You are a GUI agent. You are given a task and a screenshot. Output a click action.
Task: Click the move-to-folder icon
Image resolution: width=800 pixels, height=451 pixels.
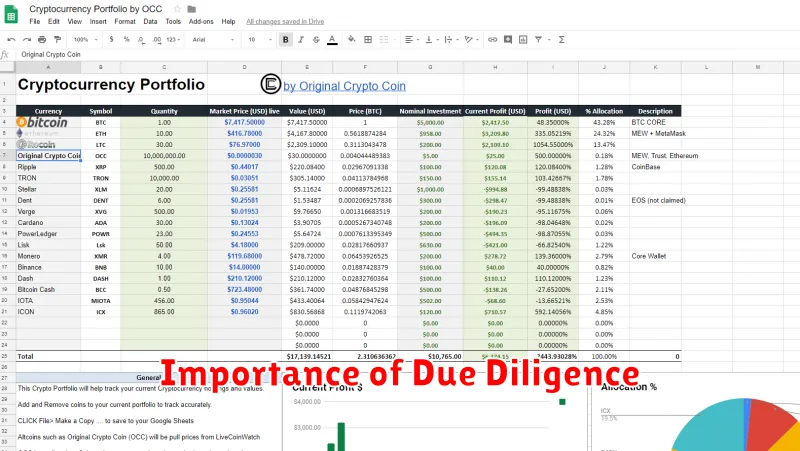tap(192, 9)
